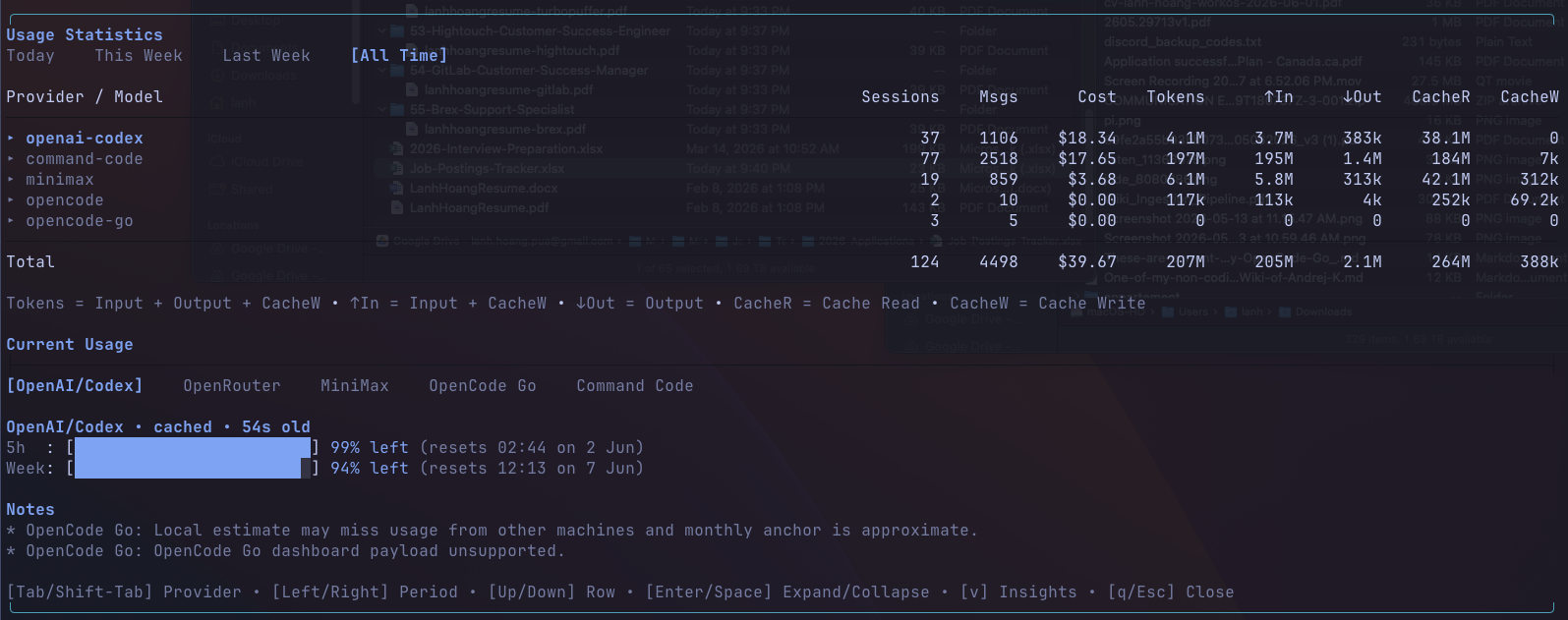Screen dimensions: 1568x620
Task: Expand the opencode provider row arrow
Action: [11, 200]
